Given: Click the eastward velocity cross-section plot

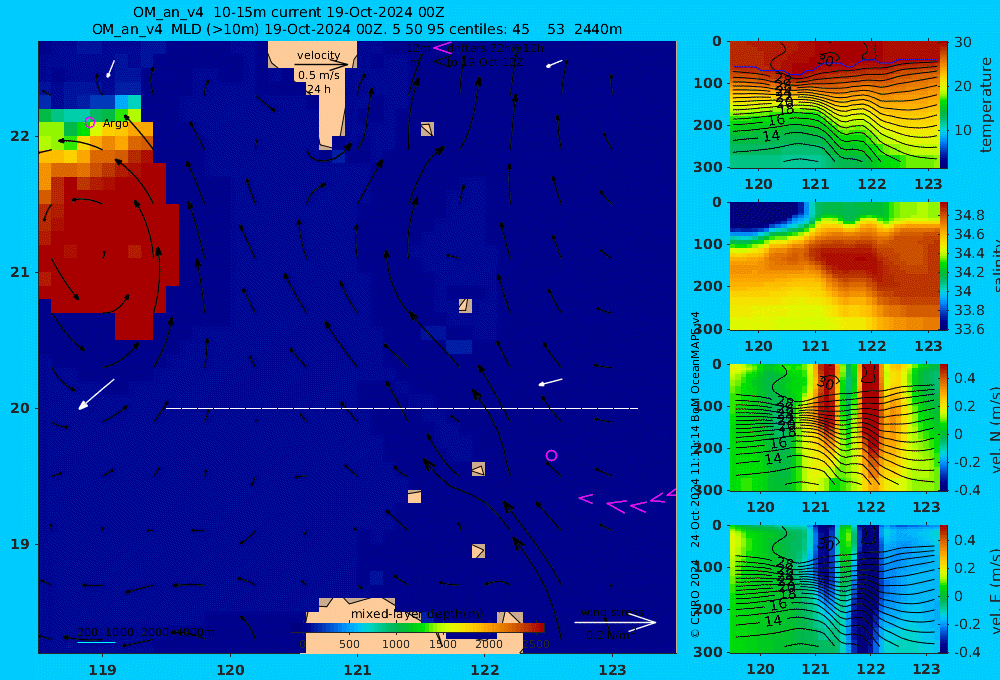Looking at the screenshot, I should (834, 589).
